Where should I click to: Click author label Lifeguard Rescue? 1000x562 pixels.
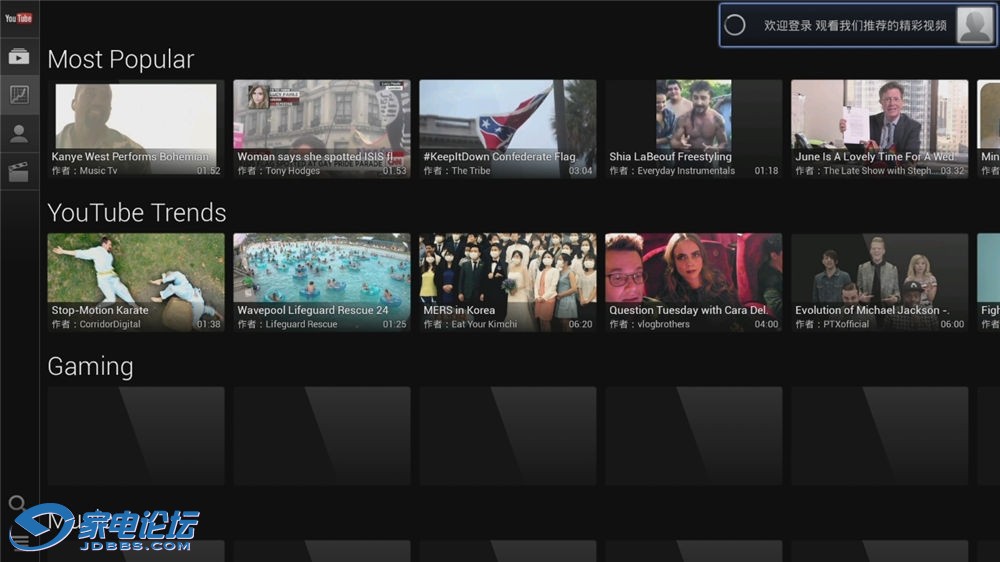301,324
